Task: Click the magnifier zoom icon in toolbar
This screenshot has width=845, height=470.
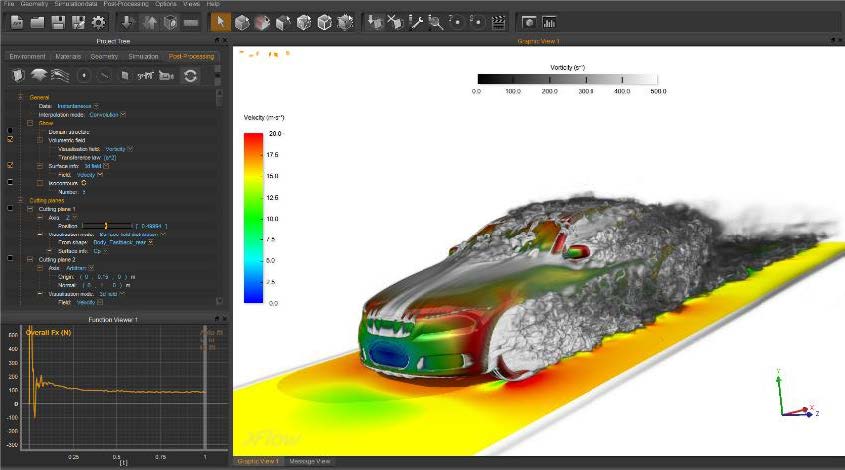Action: [x=437, y=22]
